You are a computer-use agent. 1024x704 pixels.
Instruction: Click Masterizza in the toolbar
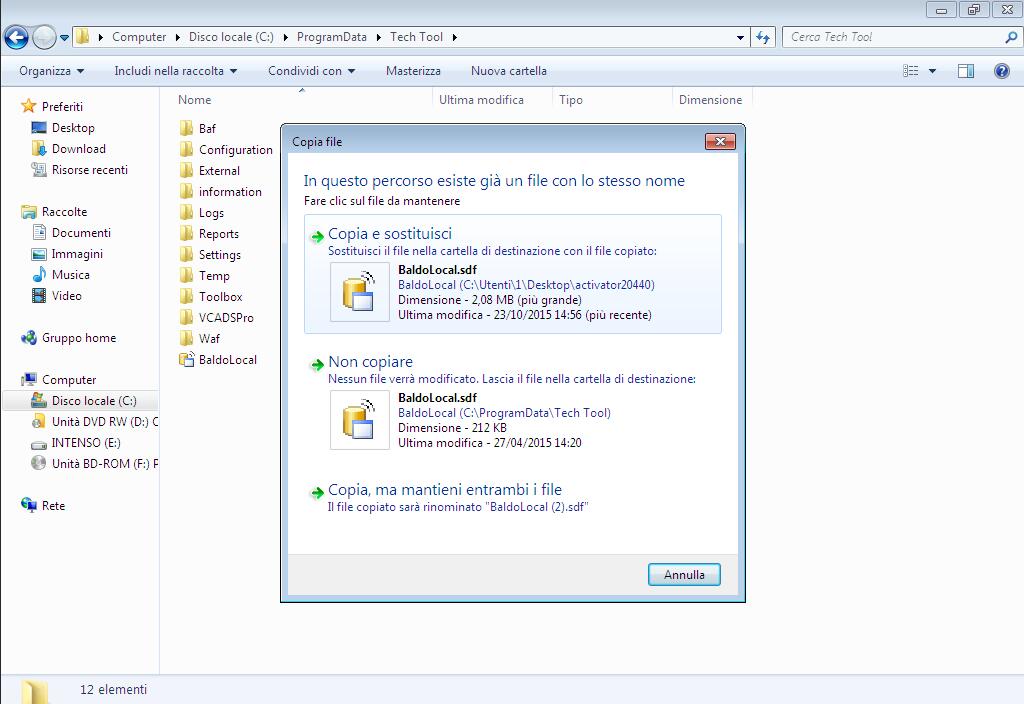(413, 71)
